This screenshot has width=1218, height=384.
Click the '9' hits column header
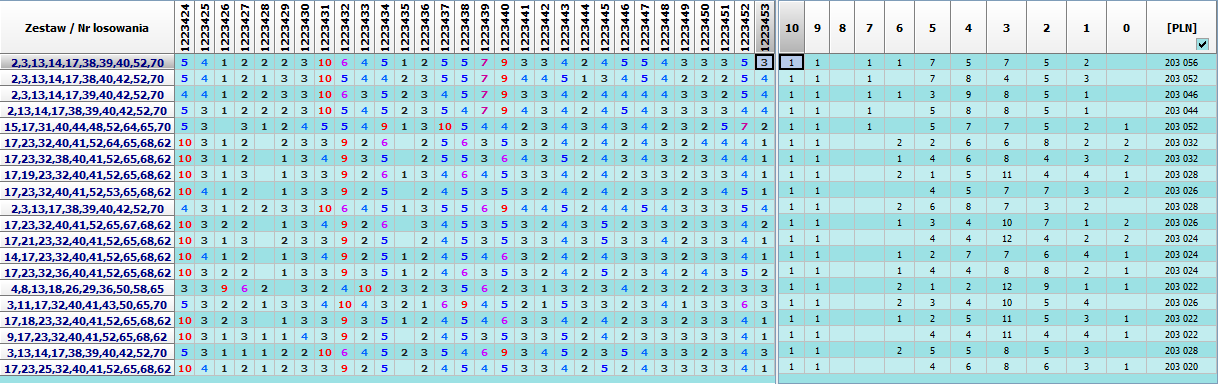tap(817, 27)
